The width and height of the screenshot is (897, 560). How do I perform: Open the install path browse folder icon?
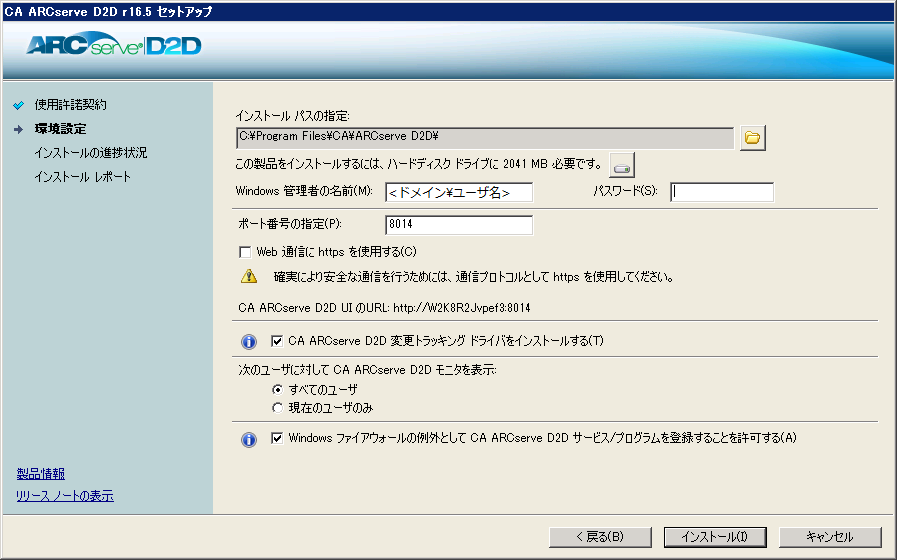[x=752, y=138]
